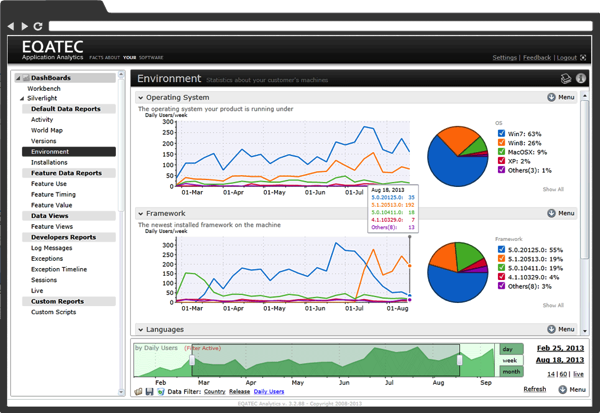Click the open-folder filter icon
600x413 pixels.
click(x=139, y=392)
